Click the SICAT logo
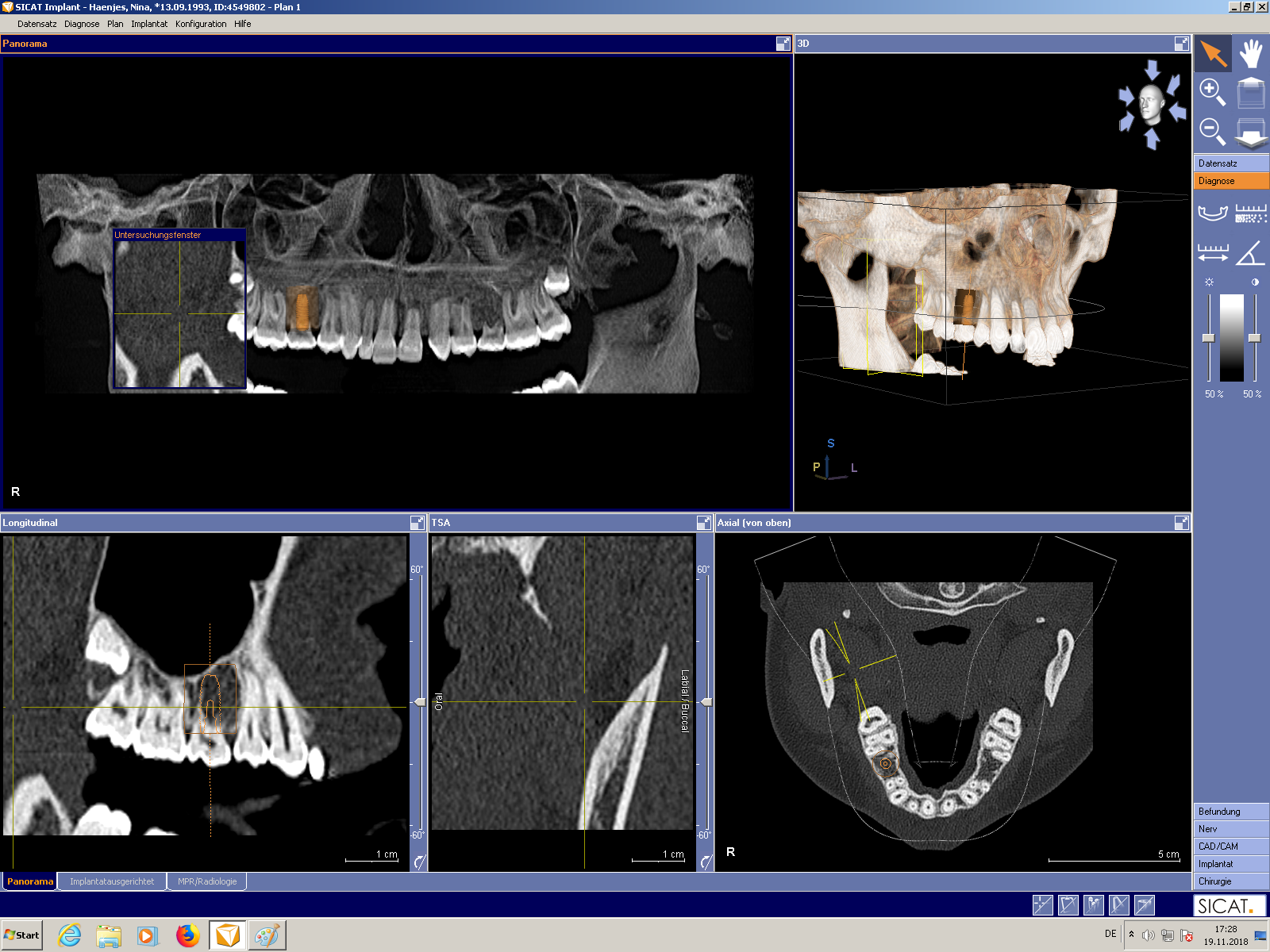This screenshot has width=1270, height=952. pyautogui.click(x=1230, y=905)
